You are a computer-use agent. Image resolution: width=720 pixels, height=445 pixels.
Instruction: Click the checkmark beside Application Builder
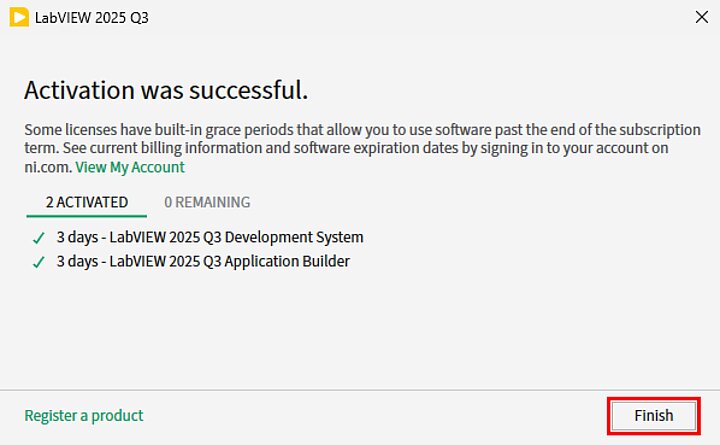click(38, 262)
